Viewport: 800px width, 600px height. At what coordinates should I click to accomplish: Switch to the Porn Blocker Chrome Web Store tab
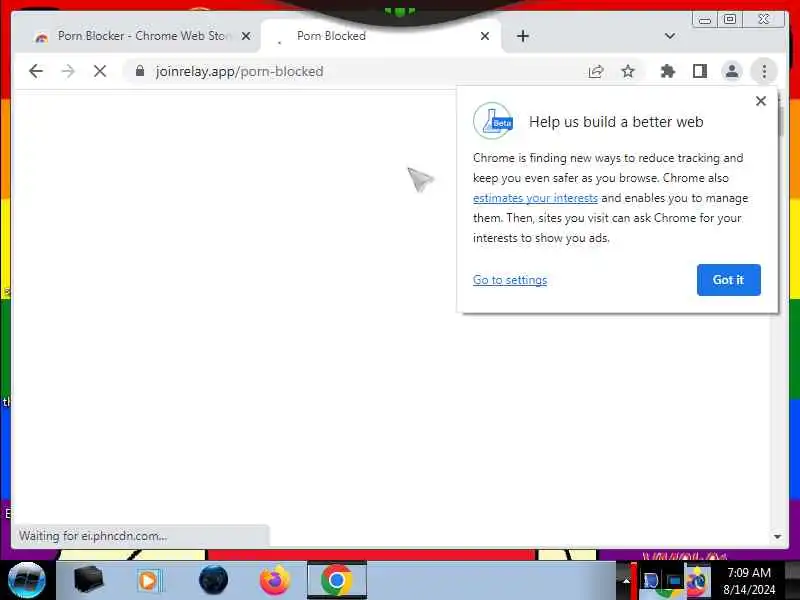pyautogui.click(x=136, y=36)
